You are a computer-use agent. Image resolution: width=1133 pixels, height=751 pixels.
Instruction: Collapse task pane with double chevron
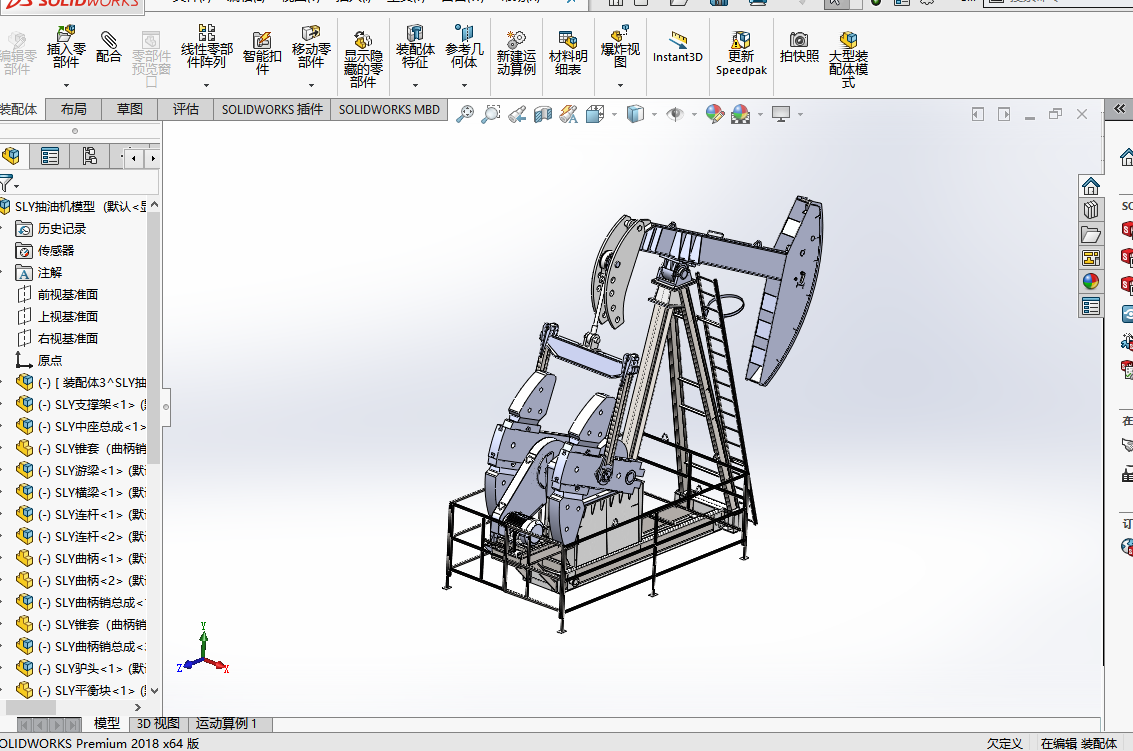[x=1119, y=108]
